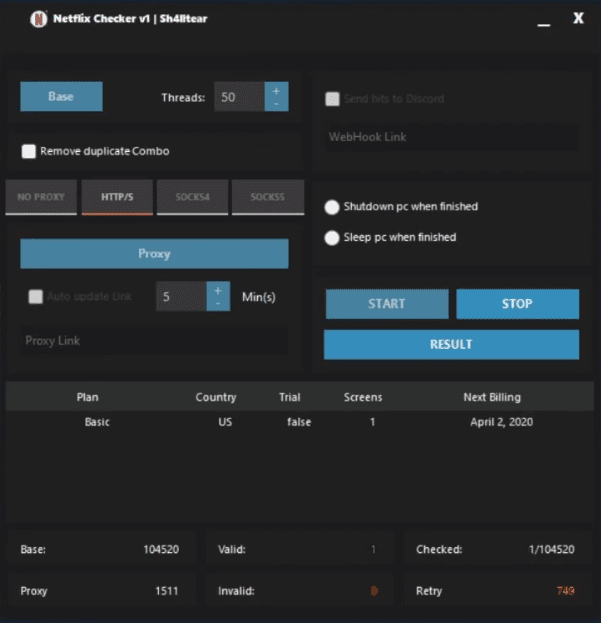Screen dimensions: 601x623
Task: Click the false trial cell
Action: coord(299,422)
